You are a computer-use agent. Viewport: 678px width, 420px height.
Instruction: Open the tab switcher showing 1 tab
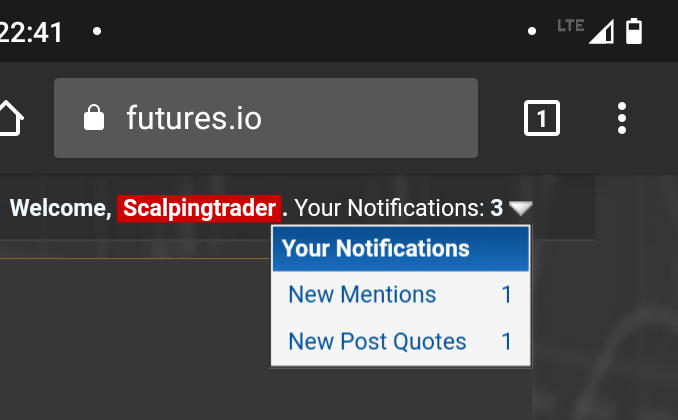tap(541, 118)
